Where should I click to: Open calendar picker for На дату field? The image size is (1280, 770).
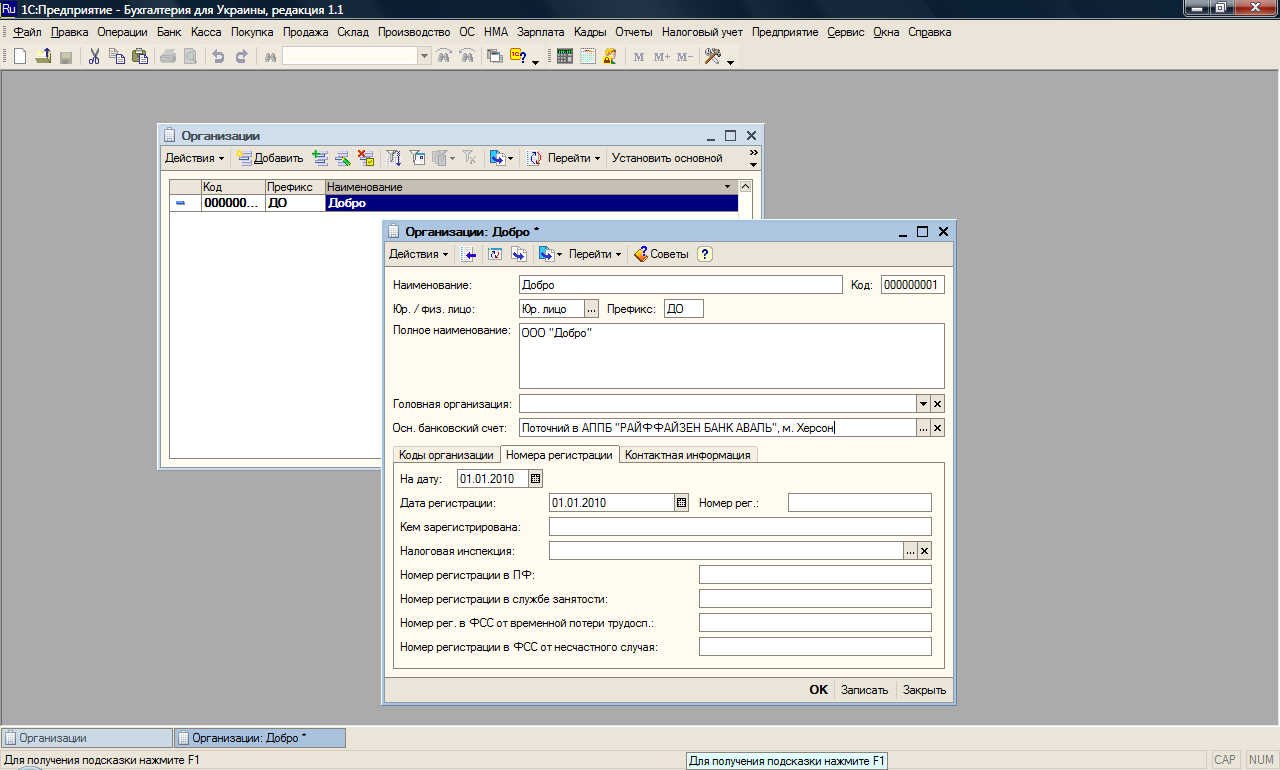click(535, 479)
